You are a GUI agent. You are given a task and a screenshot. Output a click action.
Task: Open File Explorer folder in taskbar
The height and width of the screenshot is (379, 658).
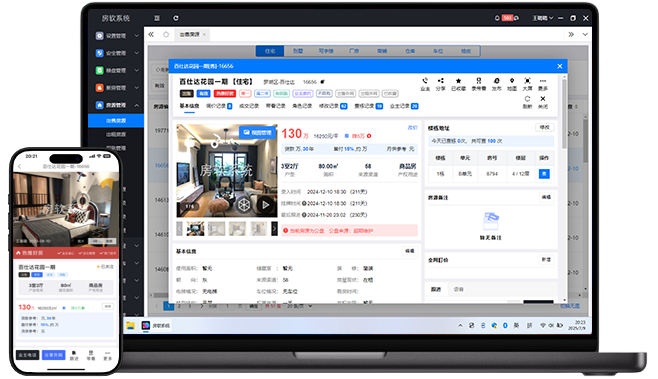tap(130, 325)
